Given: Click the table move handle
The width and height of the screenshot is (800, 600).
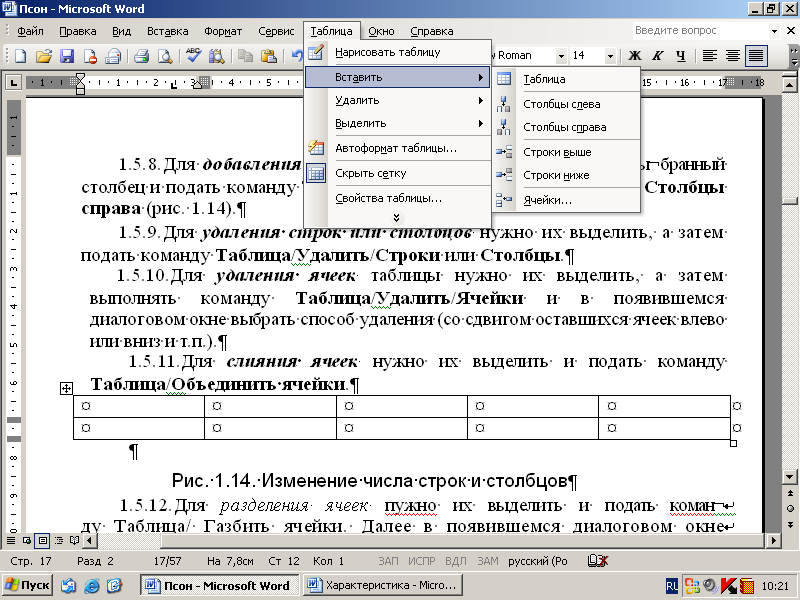Looking at the screenshot, I should point(66,389).
